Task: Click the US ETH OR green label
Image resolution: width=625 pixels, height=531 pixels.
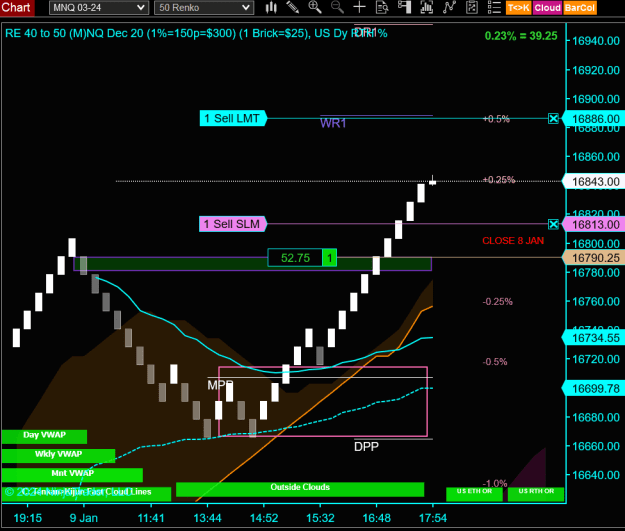Action: pos(474,494)
